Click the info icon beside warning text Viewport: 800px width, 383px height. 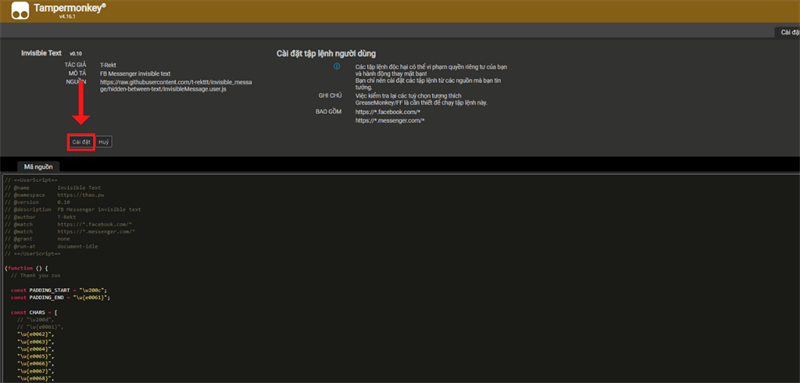point(337,67)
